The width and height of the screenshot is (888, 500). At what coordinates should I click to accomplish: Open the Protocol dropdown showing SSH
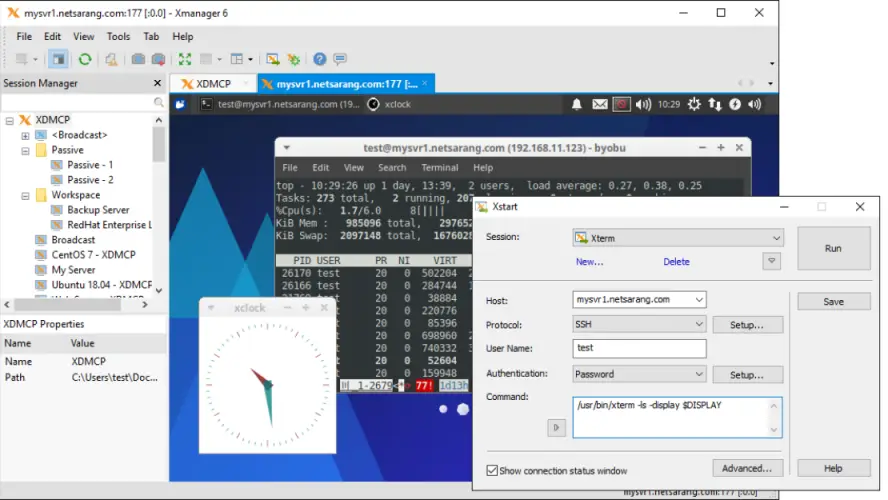click(x=699, y=324)
